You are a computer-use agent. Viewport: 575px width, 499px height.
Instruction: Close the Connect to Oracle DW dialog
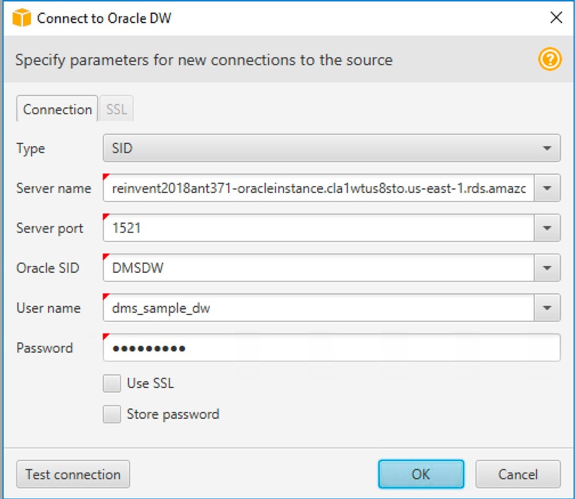pyautogui.click(x=556, y=17)
